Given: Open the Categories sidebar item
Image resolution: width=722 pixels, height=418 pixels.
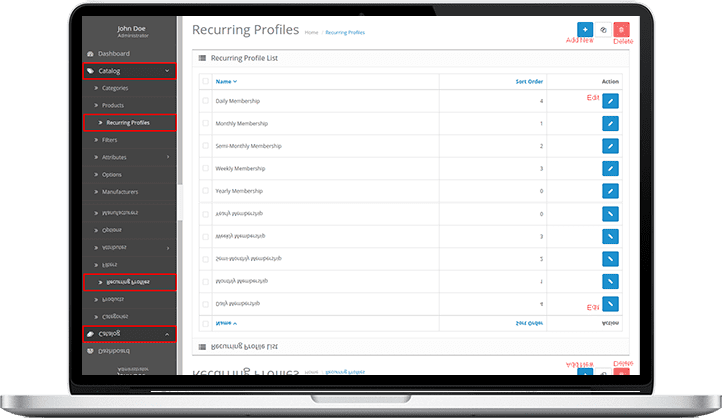Looking at the screenshot, I should (115, 88).
